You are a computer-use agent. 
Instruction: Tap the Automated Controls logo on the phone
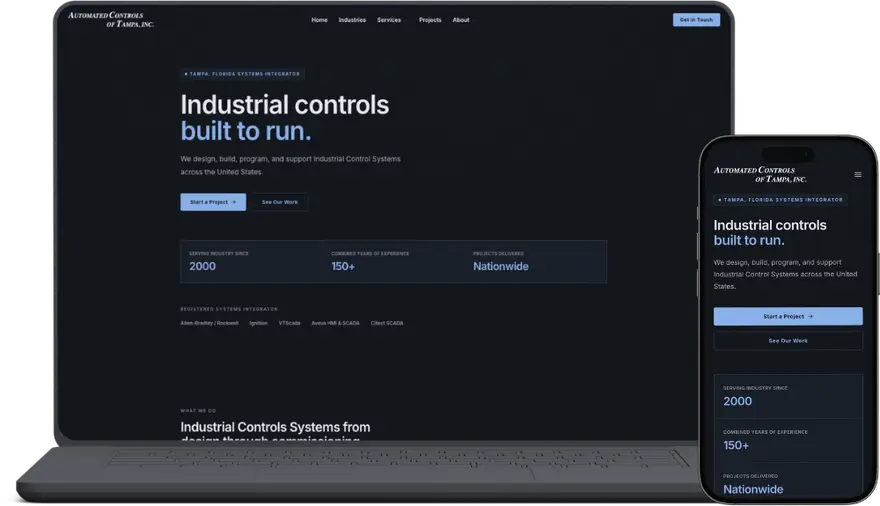click(760, 174)
